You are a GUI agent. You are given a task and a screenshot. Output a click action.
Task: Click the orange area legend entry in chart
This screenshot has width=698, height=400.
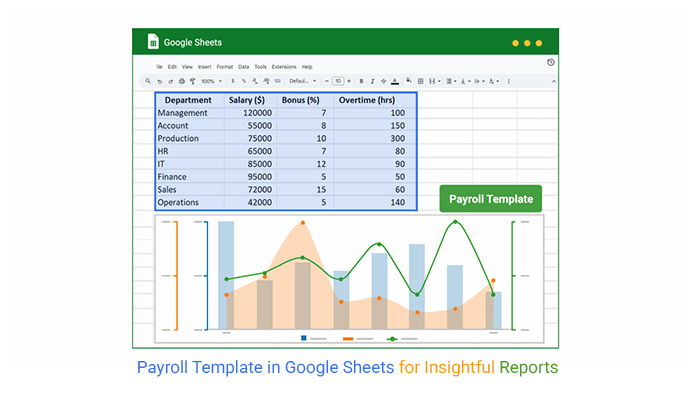tap(358, 339)
